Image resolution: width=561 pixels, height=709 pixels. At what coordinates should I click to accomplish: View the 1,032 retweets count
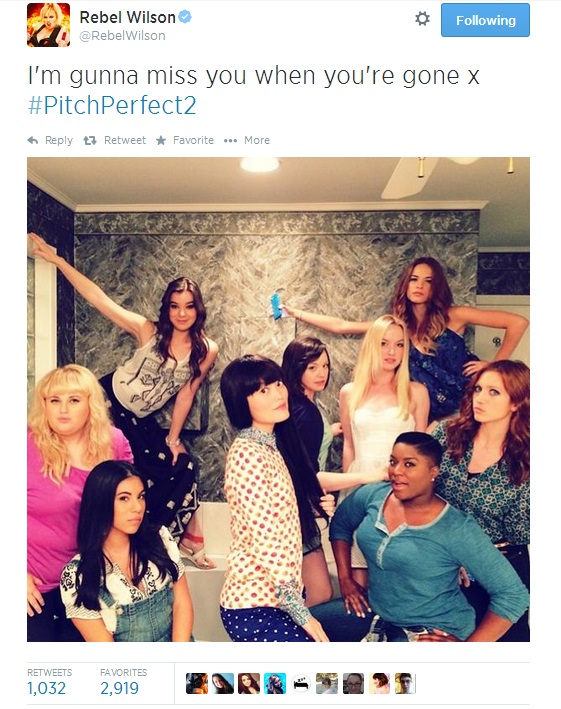[47, 688]
